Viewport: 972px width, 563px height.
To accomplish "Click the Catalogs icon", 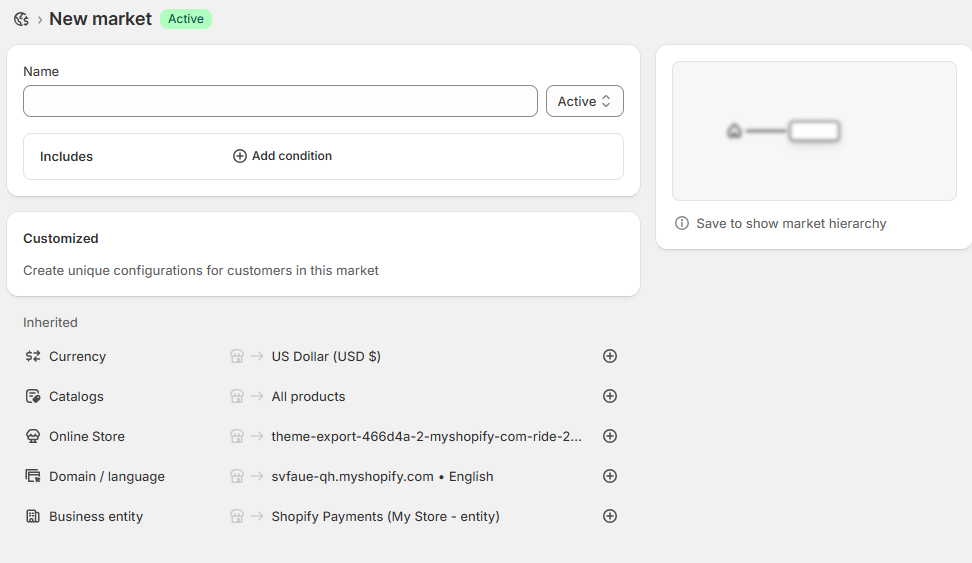I will pos(33,396).
